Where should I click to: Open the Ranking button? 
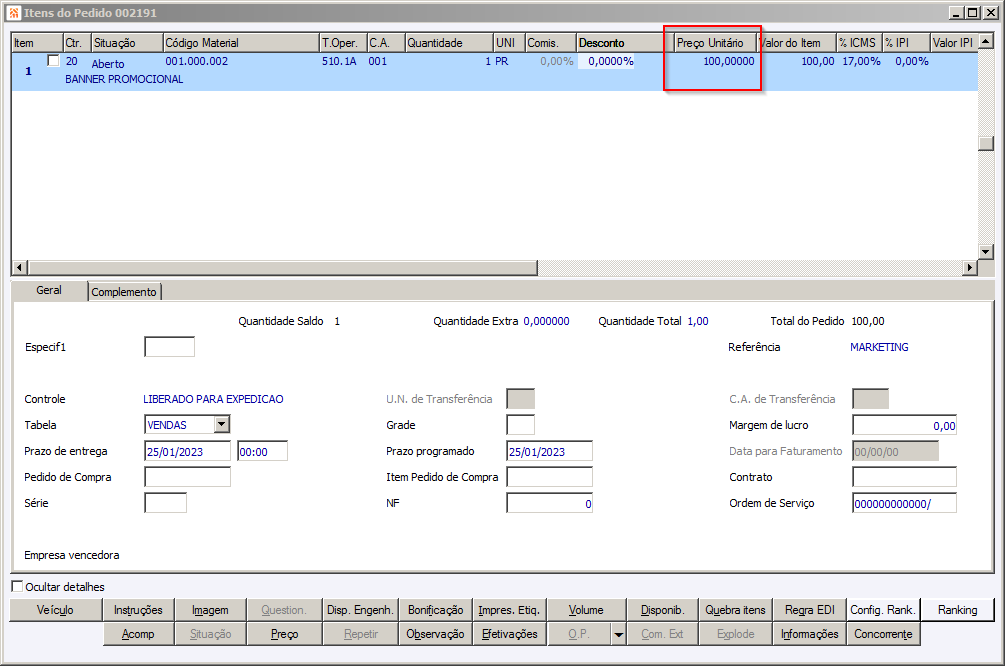(958, 610)
